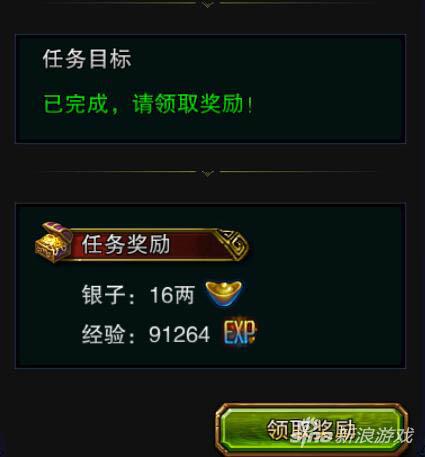Click the 91264 experience value

coord(179,334)
